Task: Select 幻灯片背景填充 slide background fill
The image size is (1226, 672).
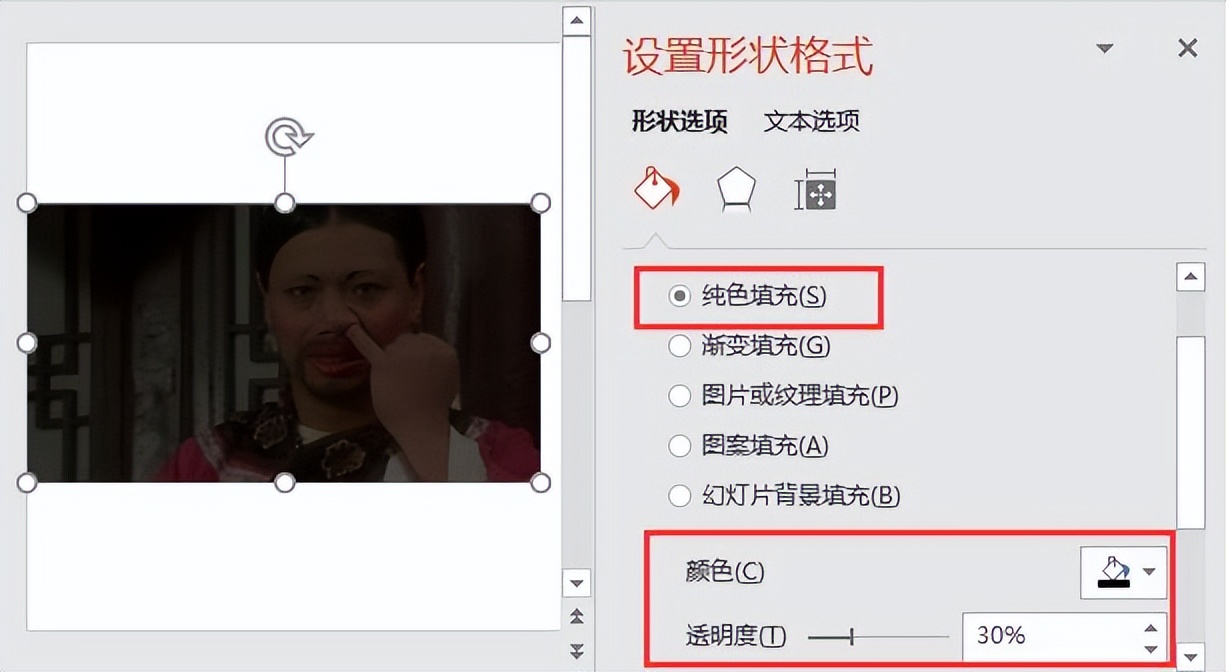Action: click(785, 496)
